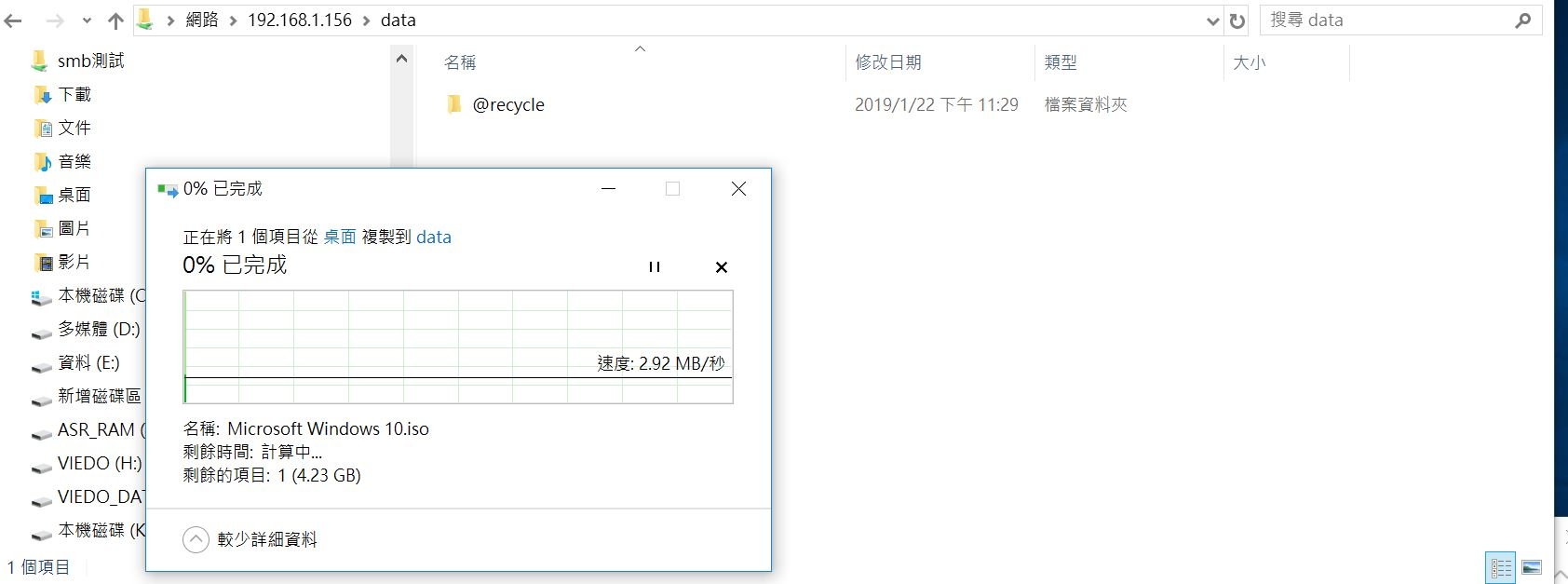This screenshot has width=1568, height=584.
Task: Click the 資料 (E:) drive icon
Action: pos(41,365)
